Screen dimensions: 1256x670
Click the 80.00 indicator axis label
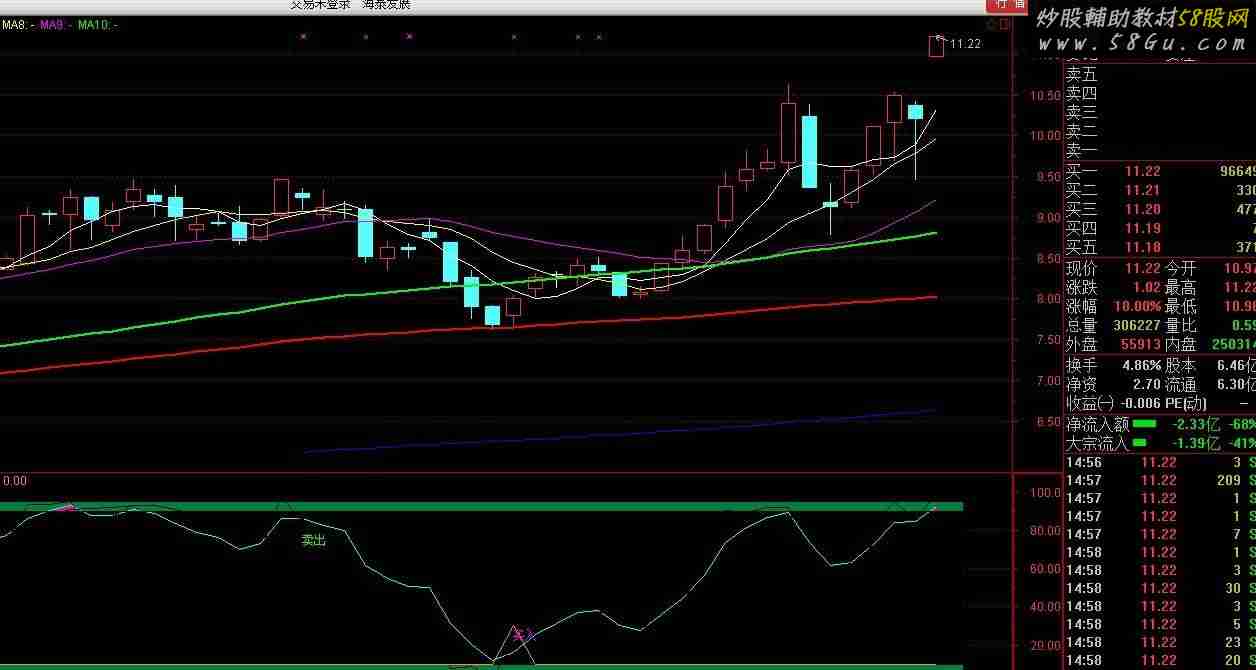[x=1045, y=531]
